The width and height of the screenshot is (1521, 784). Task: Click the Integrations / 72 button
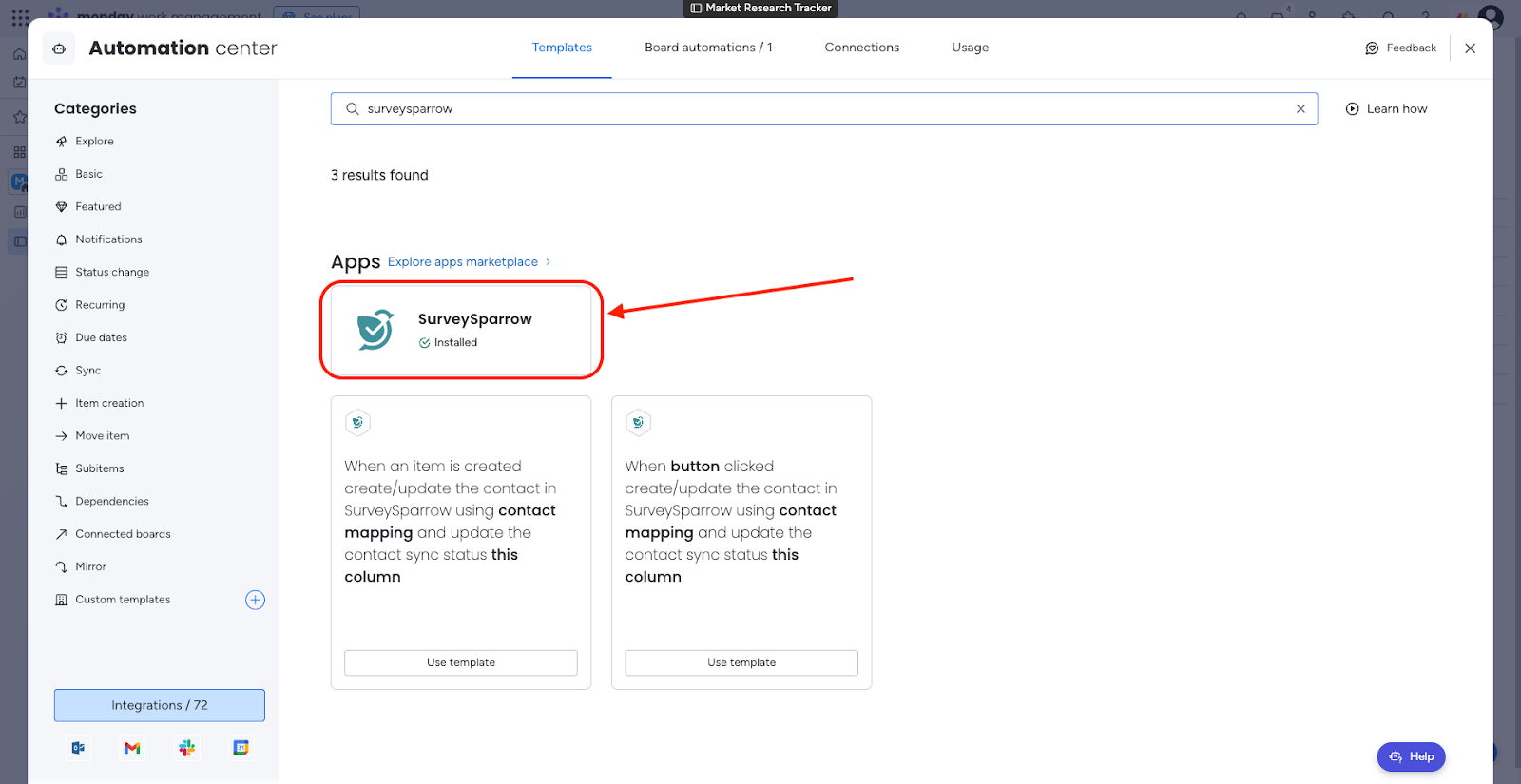160,705
